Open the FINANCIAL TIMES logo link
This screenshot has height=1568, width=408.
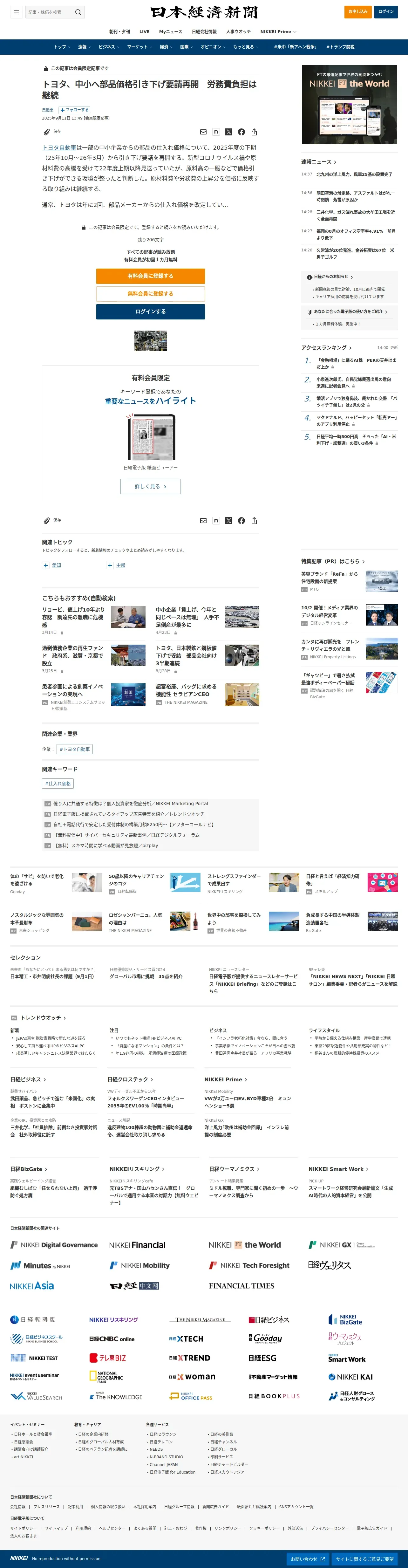241,1285
